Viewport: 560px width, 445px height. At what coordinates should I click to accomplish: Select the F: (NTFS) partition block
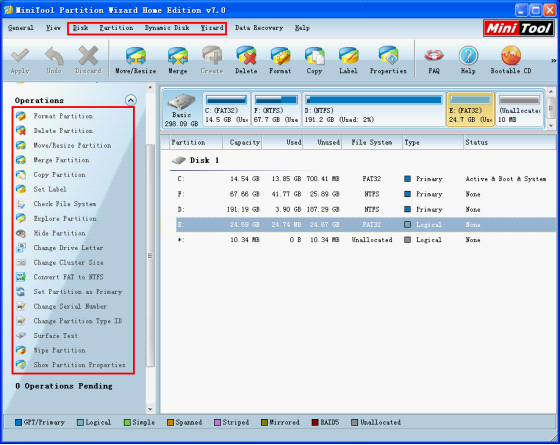[276, 109]
